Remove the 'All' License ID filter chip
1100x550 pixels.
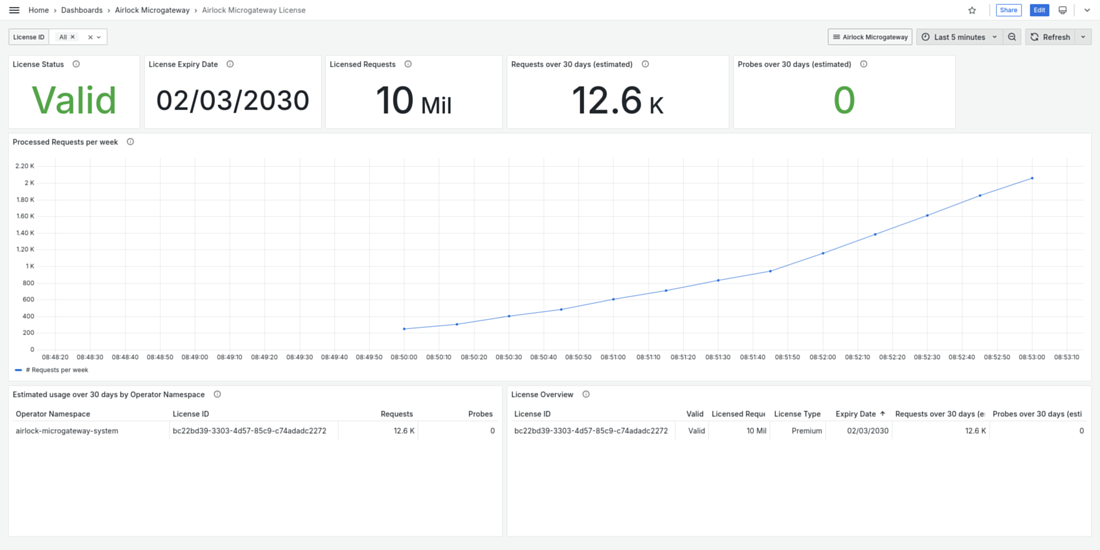[73, 37]
